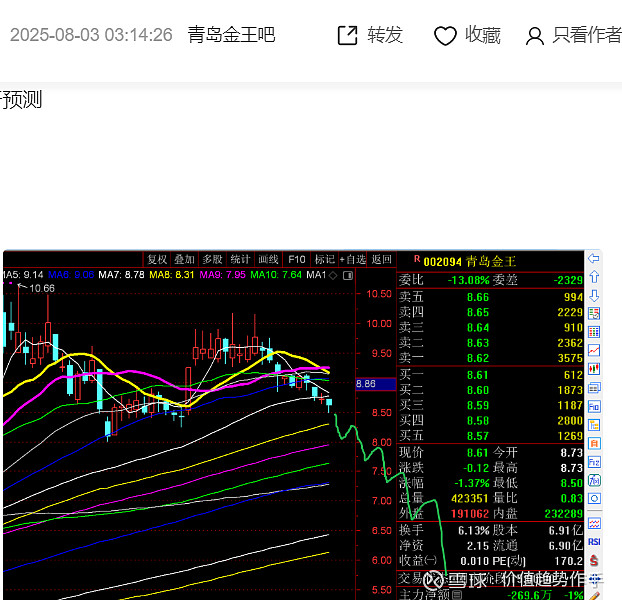
Task: Click the 买五 8.57 order row
Action: tap(491, 436)
